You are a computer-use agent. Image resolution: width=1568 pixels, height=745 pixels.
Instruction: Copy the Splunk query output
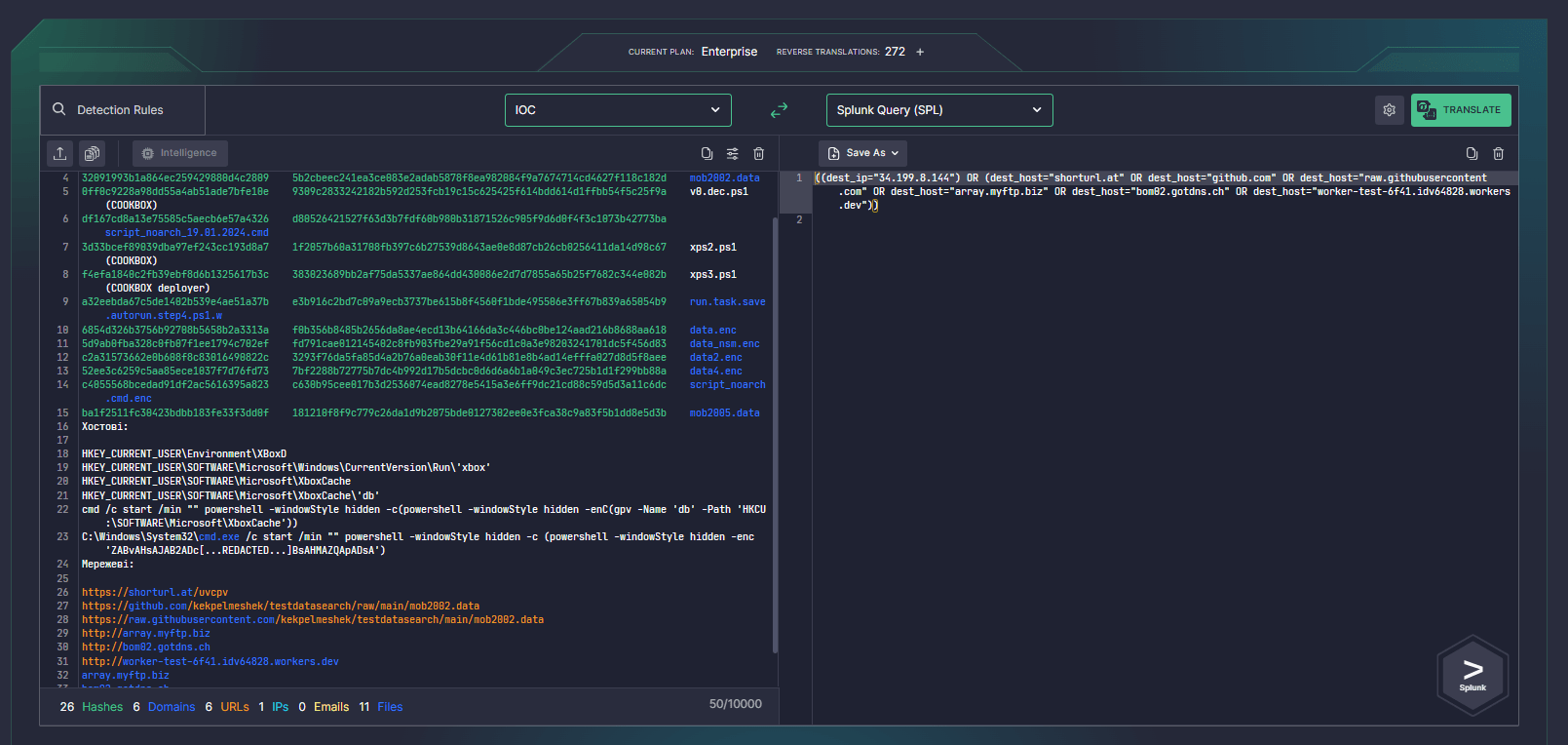pyautogui.click(x=1472, y=153)
